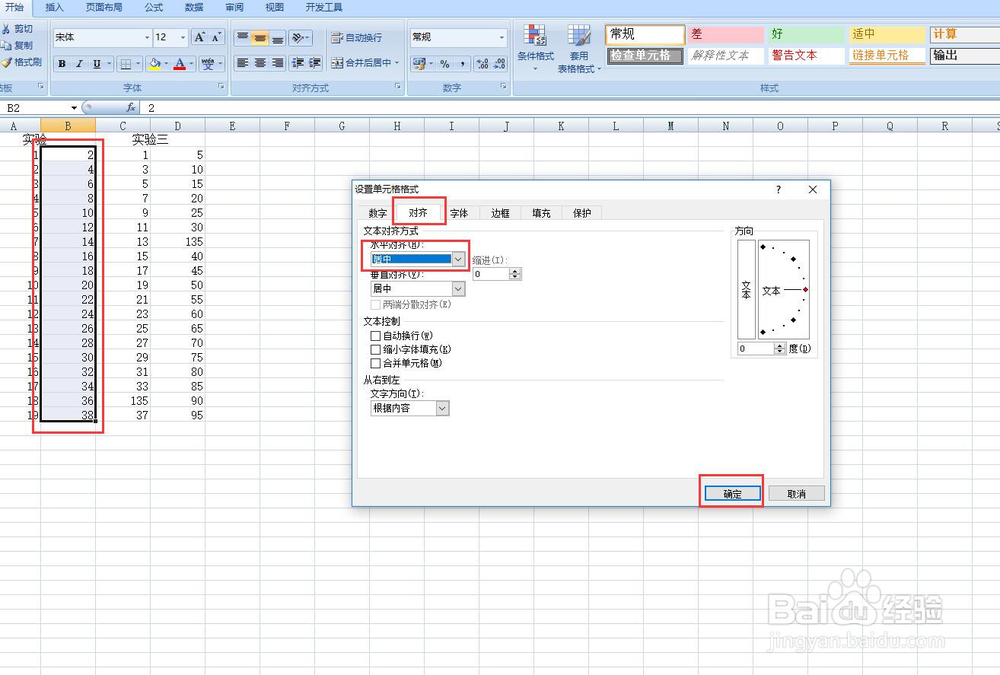Screen dimensions: 1000x675
Task: Switch to 数字 tab in dialog
Action: [x=378, y=213]
